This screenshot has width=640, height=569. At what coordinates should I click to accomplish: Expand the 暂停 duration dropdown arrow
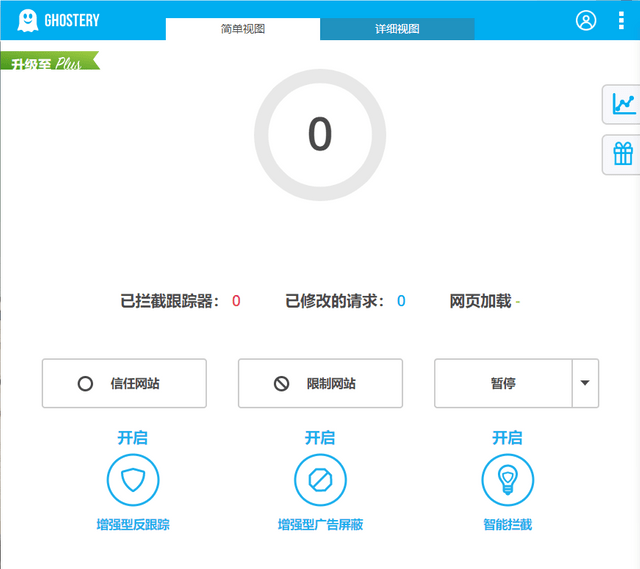pyautogui.click(x=585, y=383)
